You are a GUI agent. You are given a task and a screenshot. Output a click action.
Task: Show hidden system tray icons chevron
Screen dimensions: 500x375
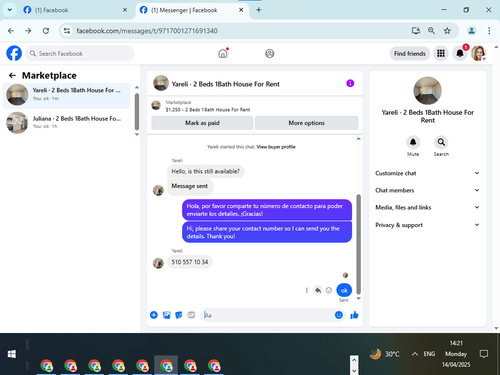[x=415, y=354]
